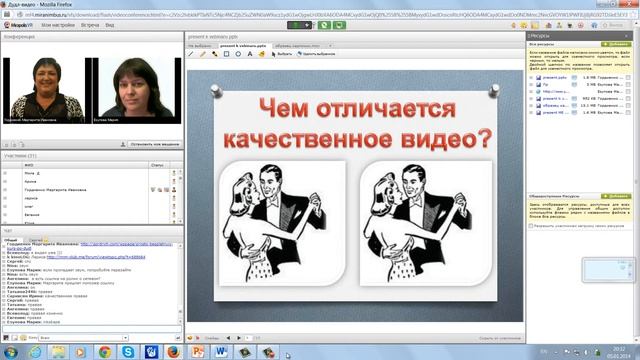Tick checkbox for the 952 KB resource row

click(628, 98)
